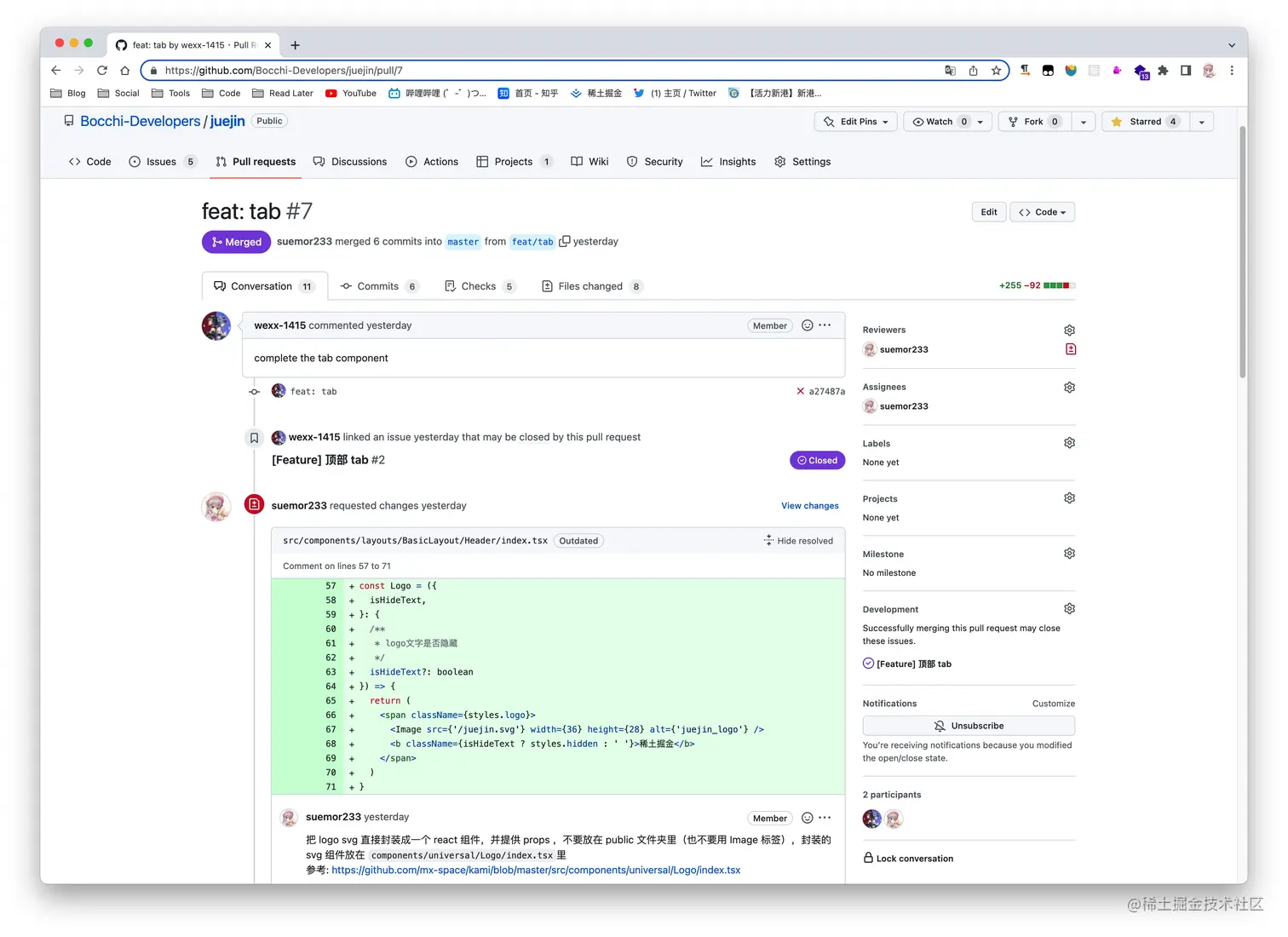Click wexx-1415's avatar beside the first comment
Viewport: 1288px width, 937px height.
click(x=216, y=326)
